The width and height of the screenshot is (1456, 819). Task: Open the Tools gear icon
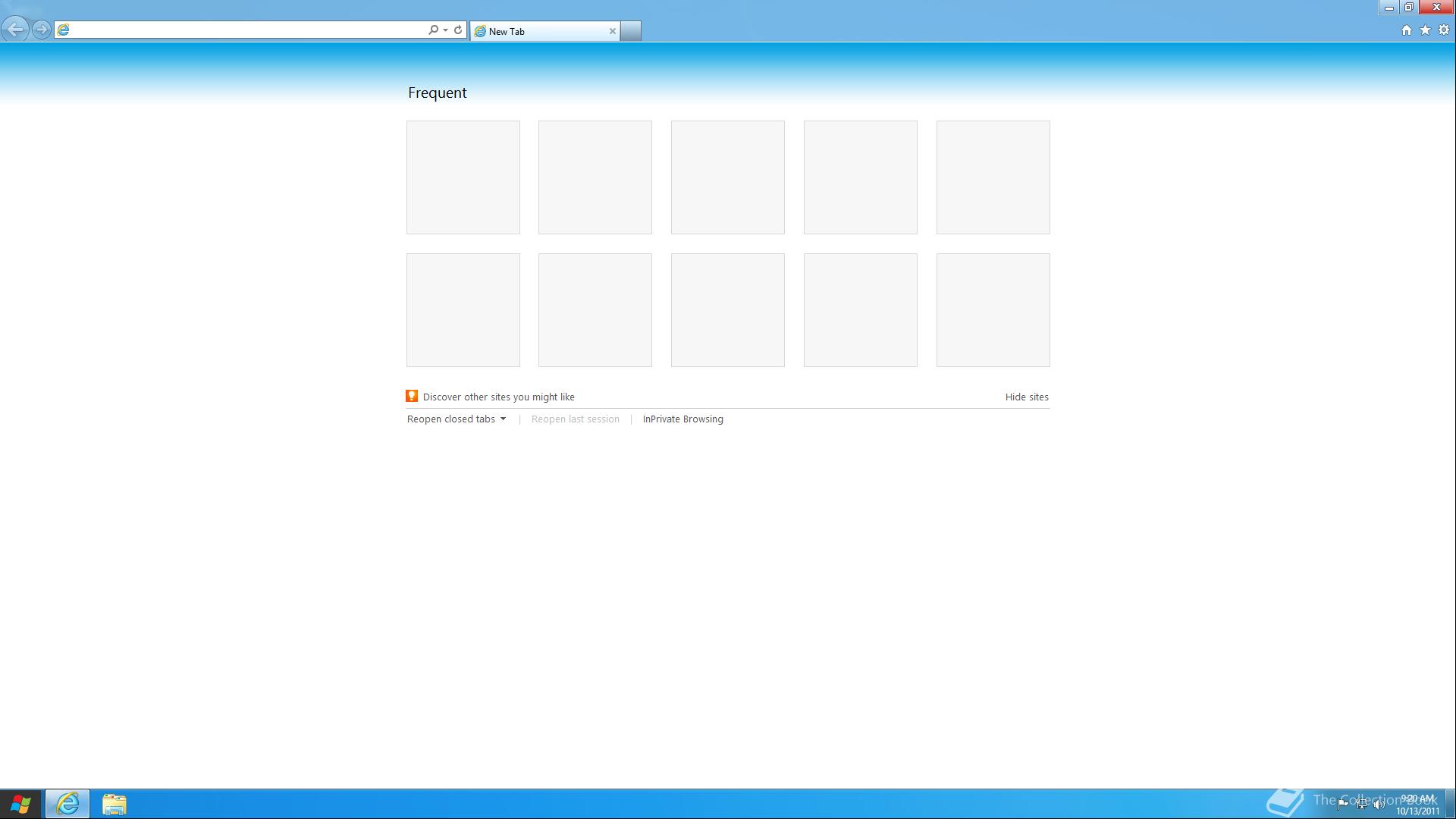[1444, 30]
